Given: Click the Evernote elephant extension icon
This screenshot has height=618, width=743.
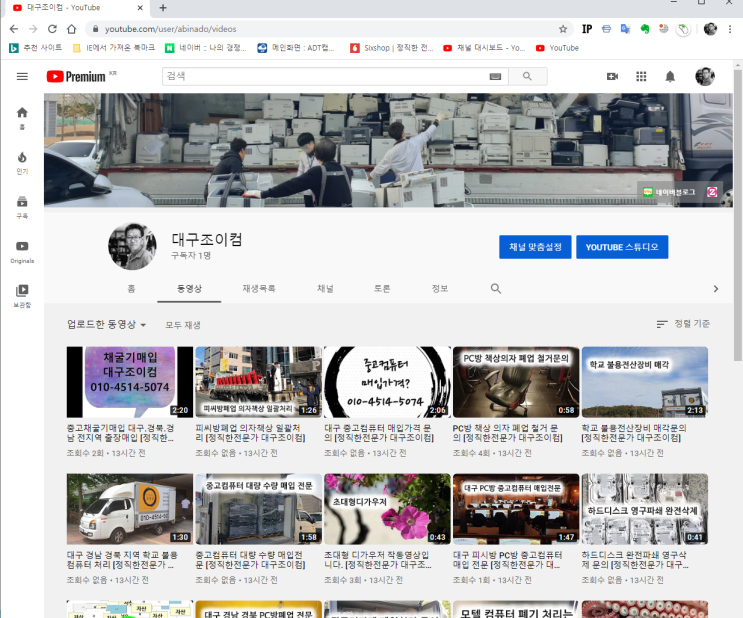Looking at the screenshot, I should pos(644,29).
